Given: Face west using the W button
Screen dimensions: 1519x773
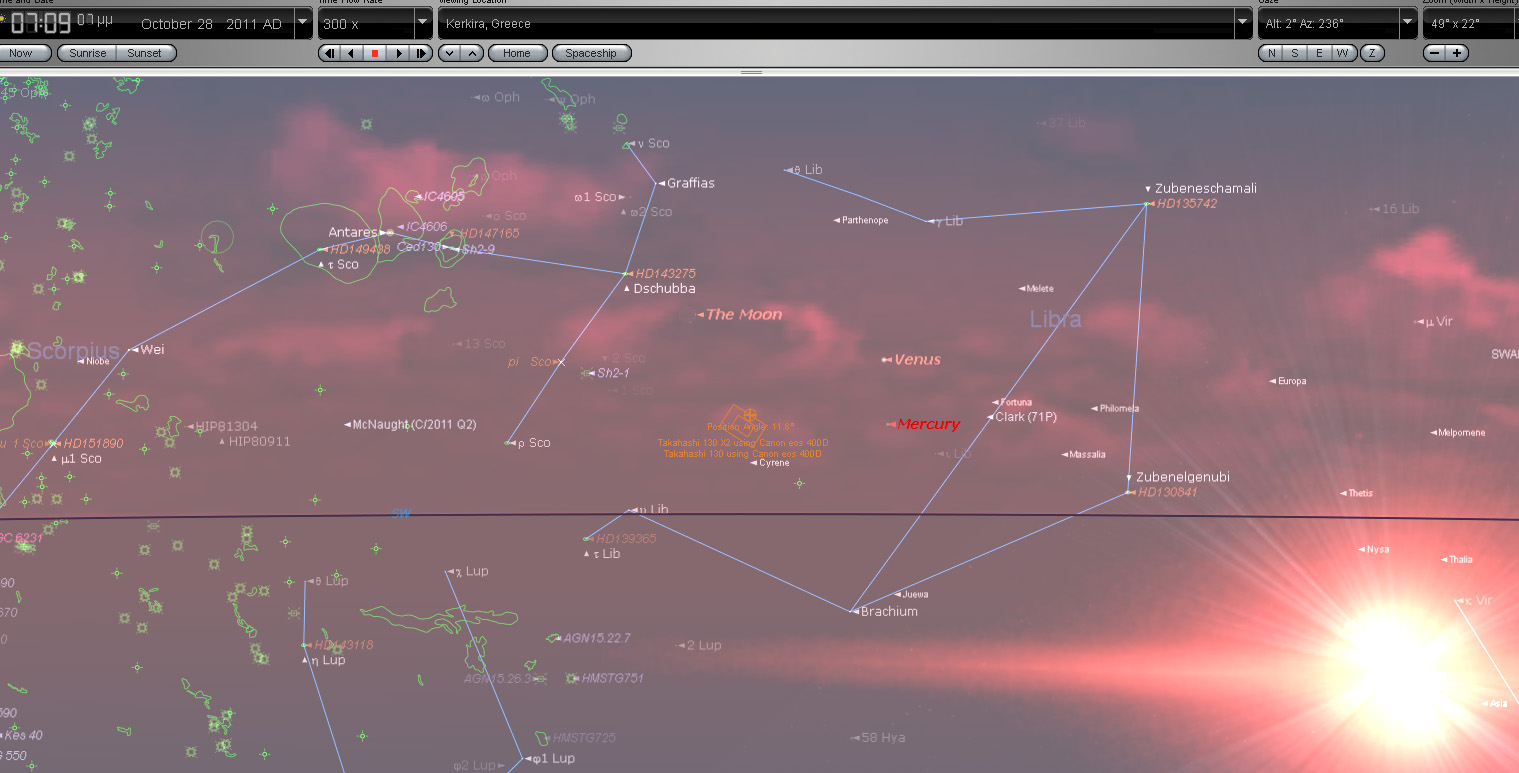Looking at the screenshot, I should (x=1342, y=53).
